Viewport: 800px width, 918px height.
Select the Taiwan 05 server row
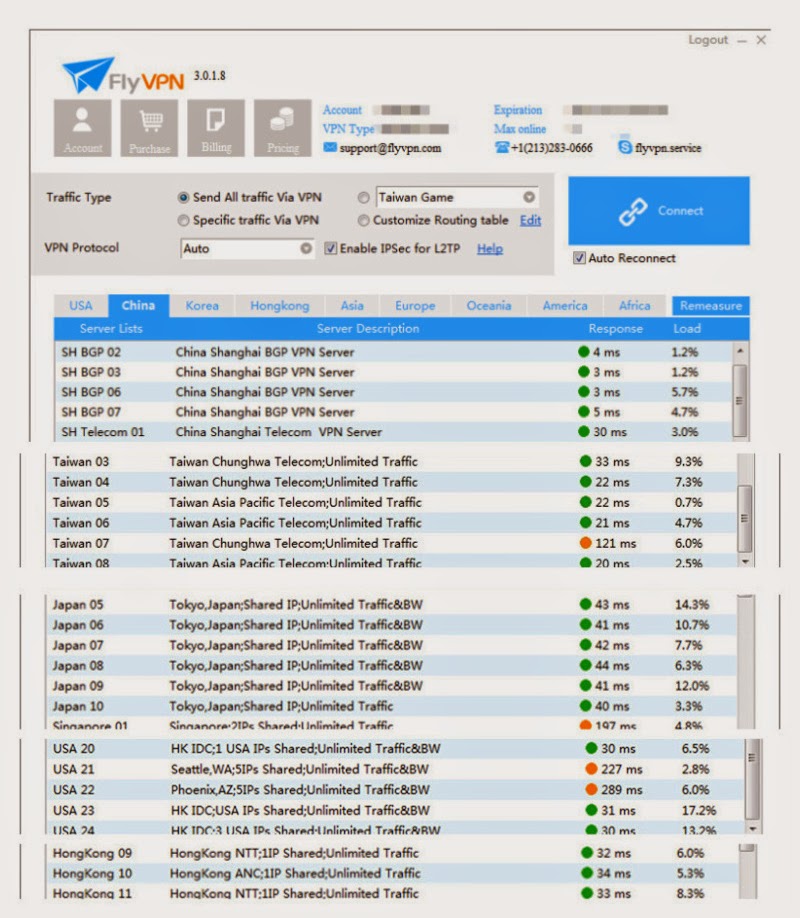[x=391, y=502]
